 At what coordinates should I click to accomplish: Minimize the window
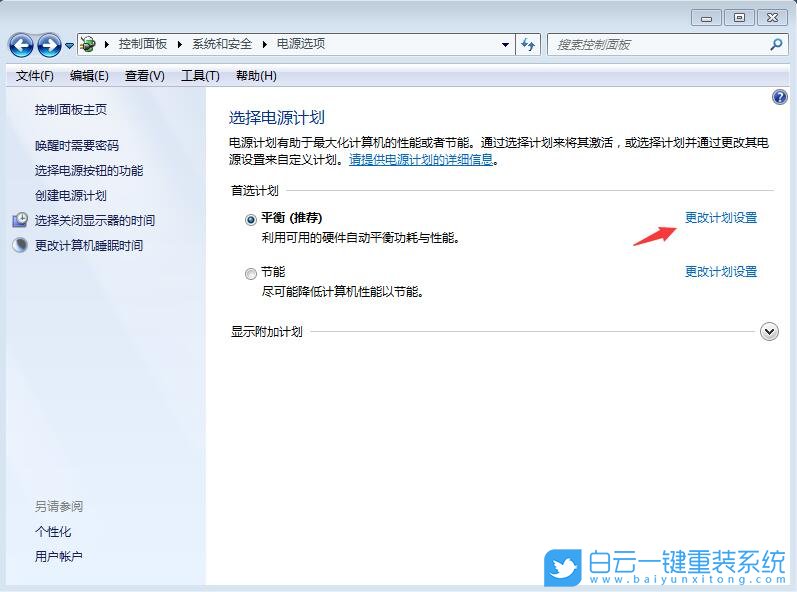[x=706, y=18]
